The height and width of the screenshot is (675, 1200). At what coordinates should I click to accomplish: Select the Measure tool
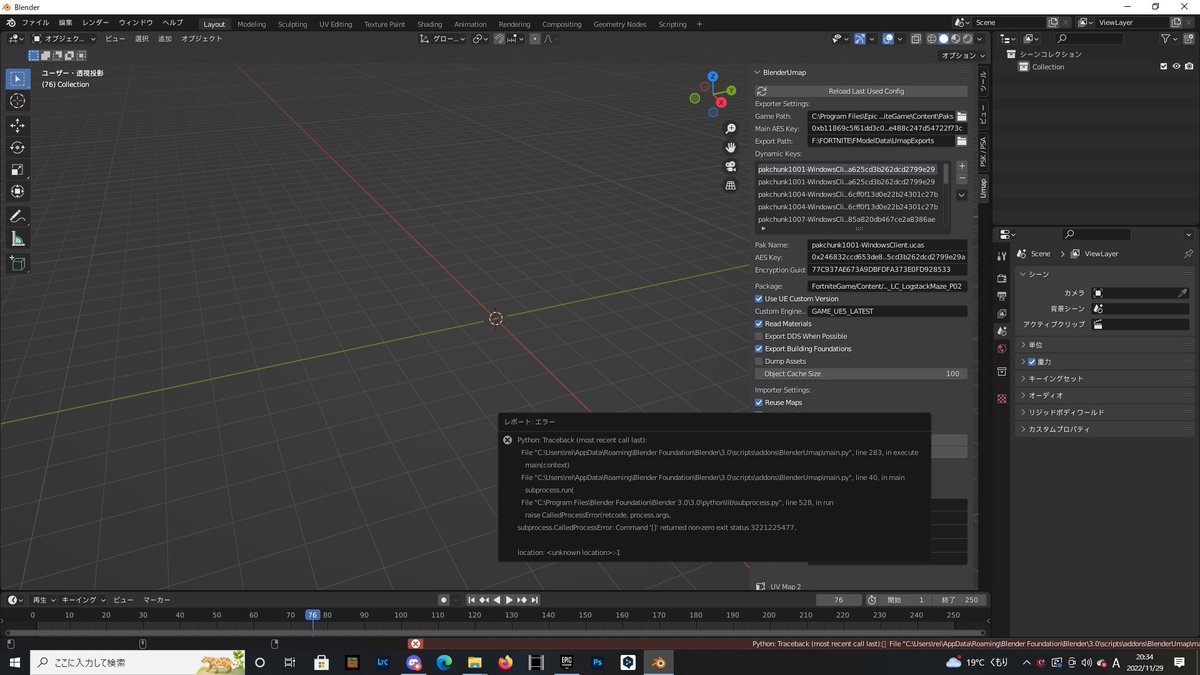click(18, 239)
